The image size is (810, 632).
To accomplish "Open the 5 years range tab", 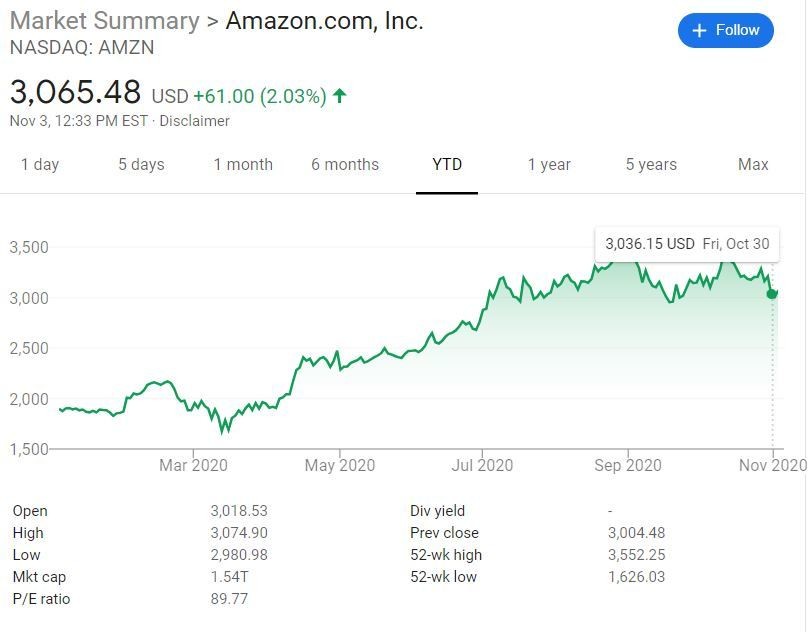I will [651, 164].
